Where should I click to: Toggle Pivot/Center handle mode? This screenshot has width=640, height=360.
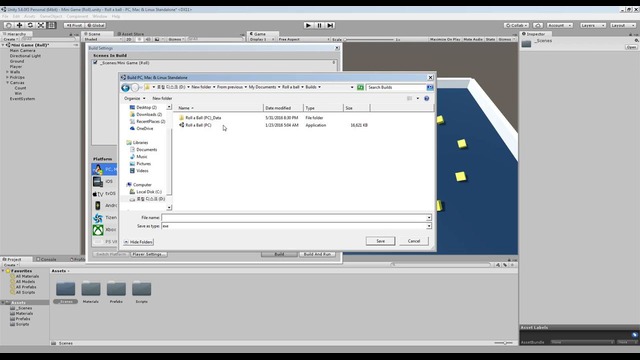[73, 25]
